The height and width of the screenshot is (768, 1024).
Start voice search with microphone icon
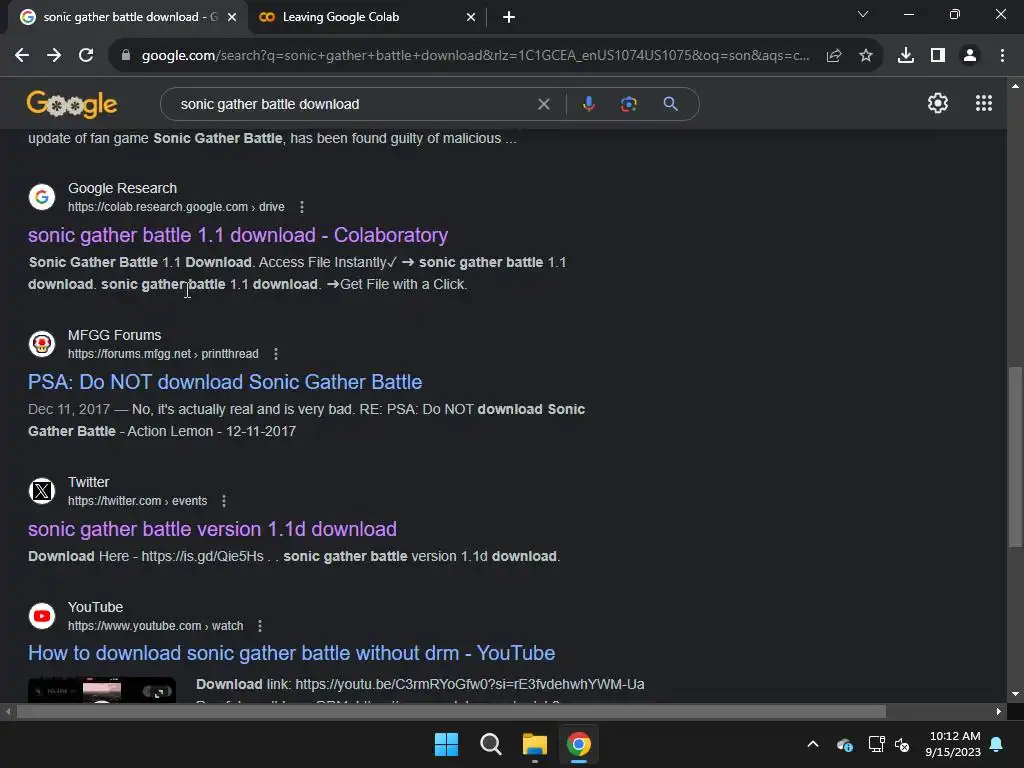[x=588, y=104]
